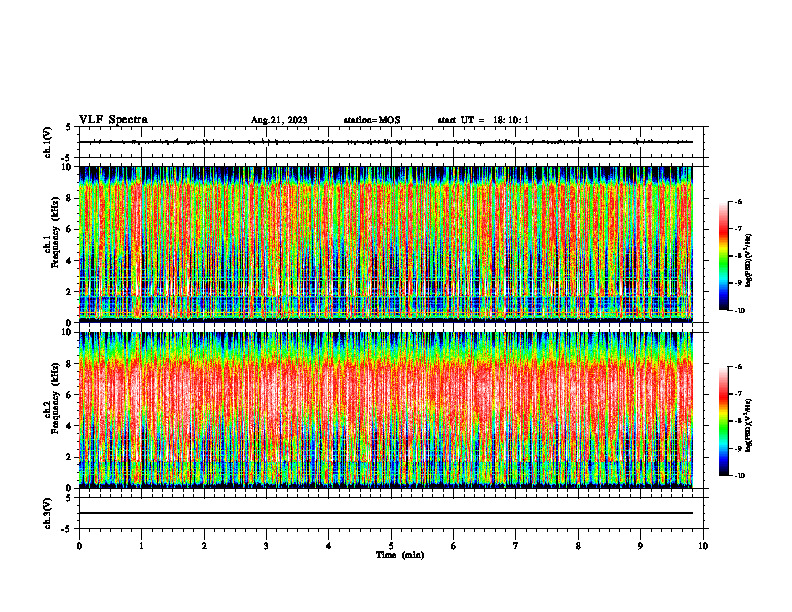Click the "10" tick on the time axis
The width and height of the screenshot is (792, 612).
pyautogui.click(x=703, y=546)
